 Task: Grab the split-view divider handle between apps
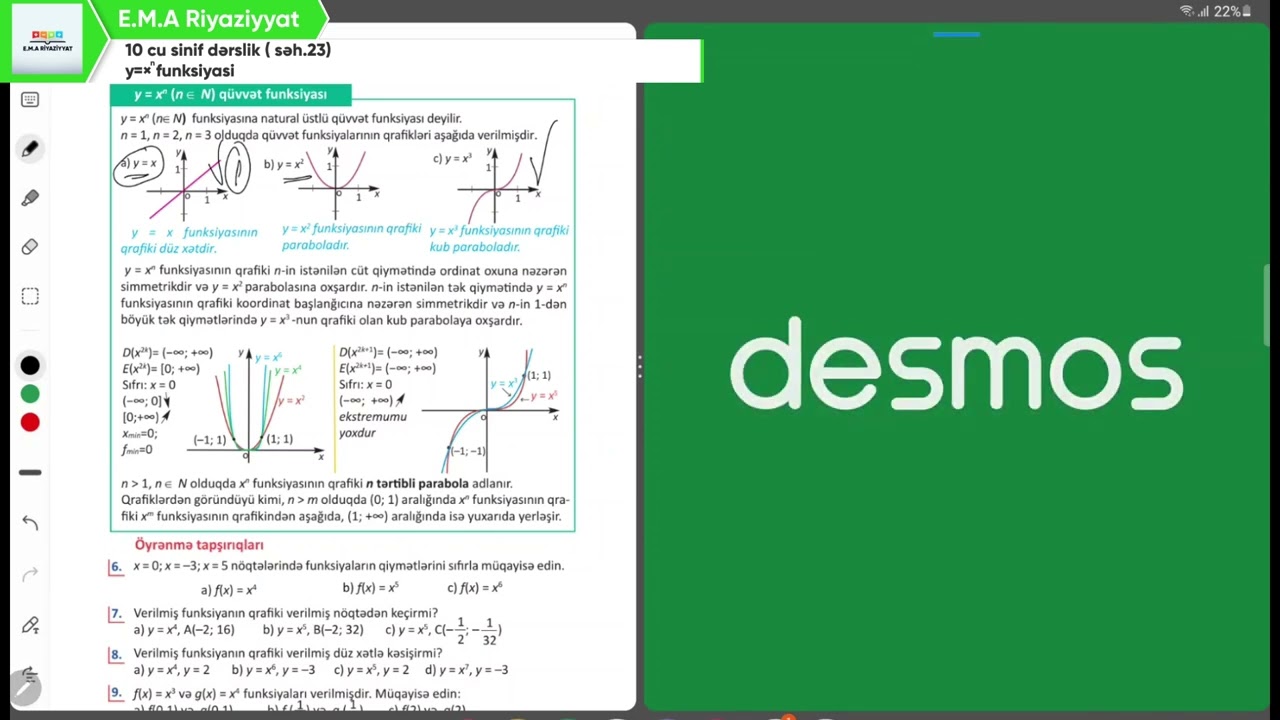point(639,365)
